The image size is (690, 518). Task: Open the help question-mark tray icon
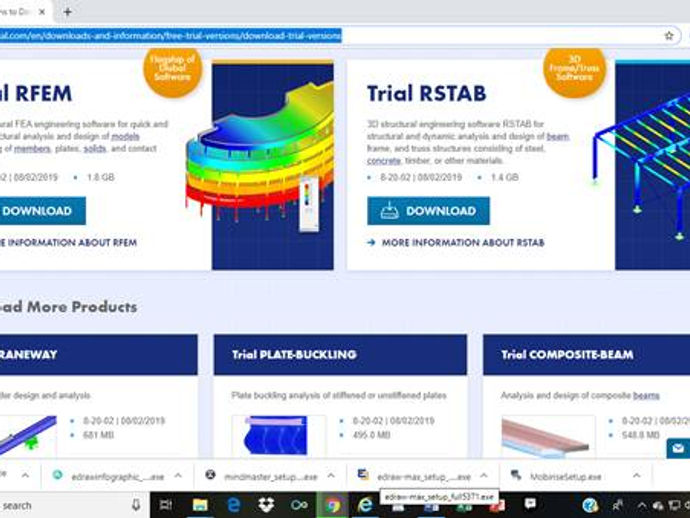(590, 505)
